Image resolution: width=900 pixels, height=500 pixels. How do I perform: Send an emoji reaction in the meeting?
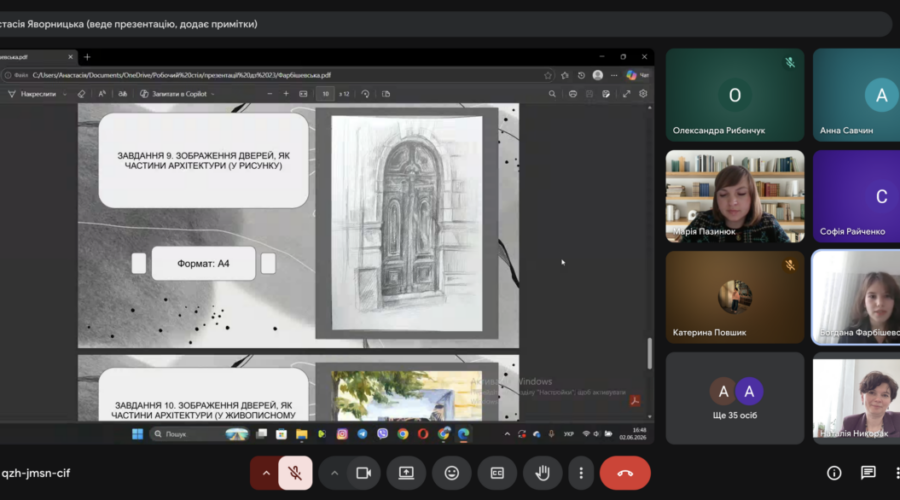[x=452, y=473]
